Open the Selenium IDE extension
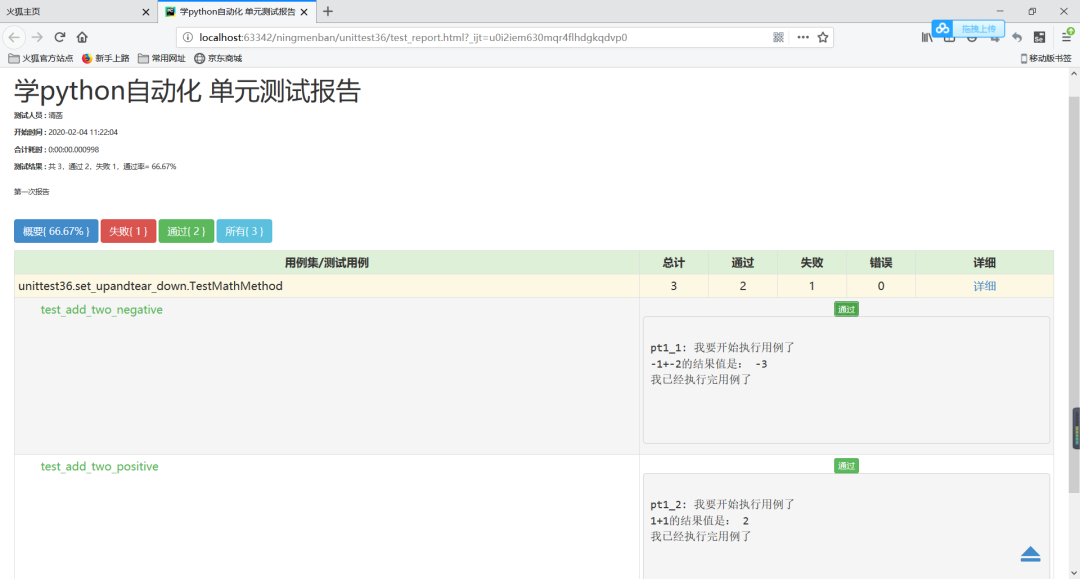 [1039, 37]
